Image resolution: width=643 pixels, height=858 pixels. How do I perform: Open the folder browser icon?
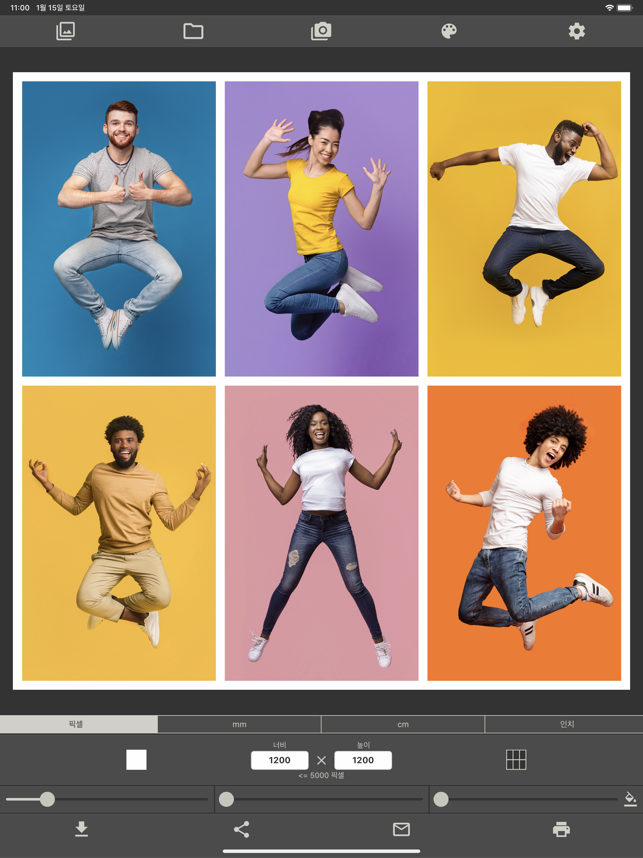pos(193,31)
